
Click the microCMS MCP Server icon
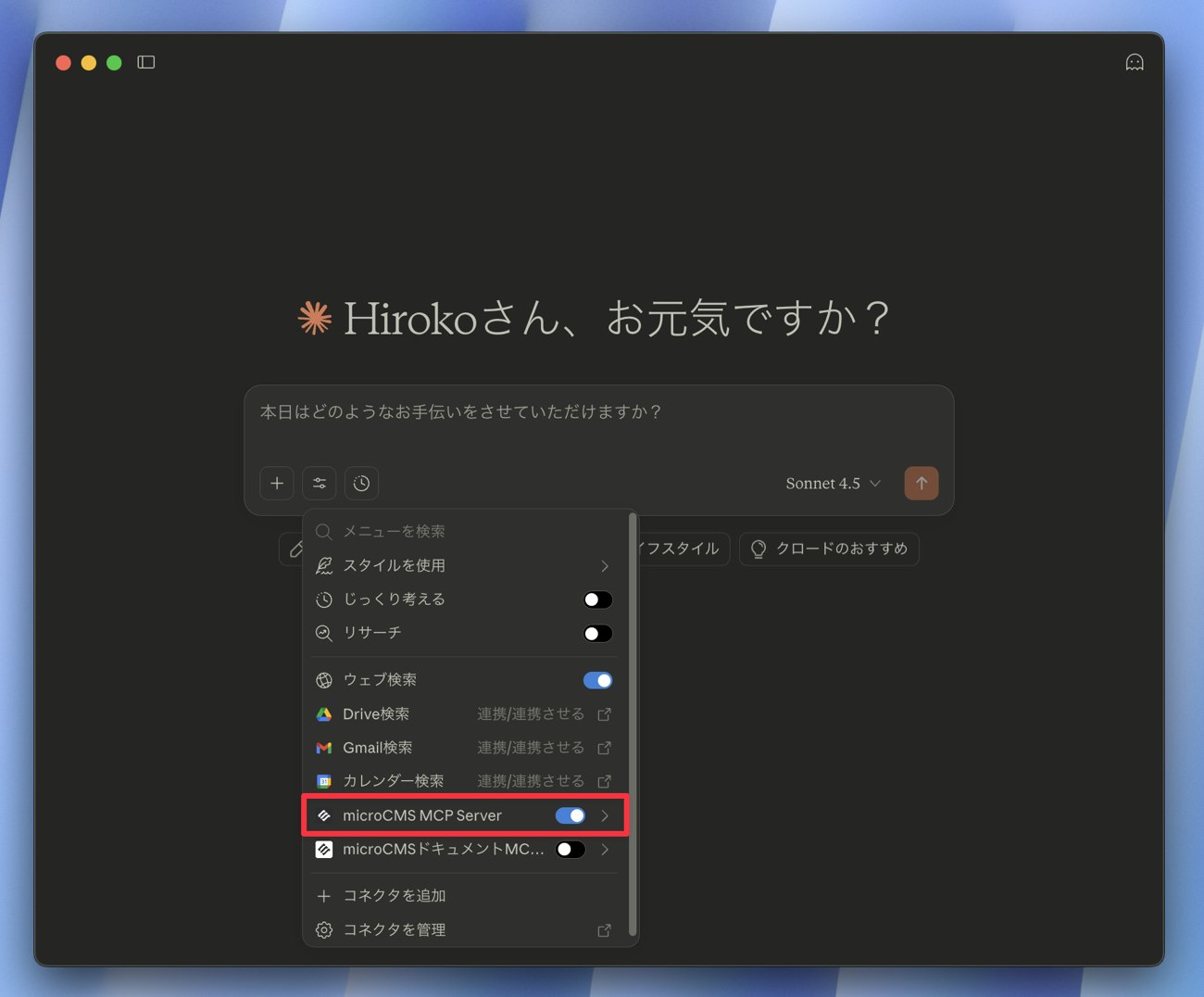(324, 815)
